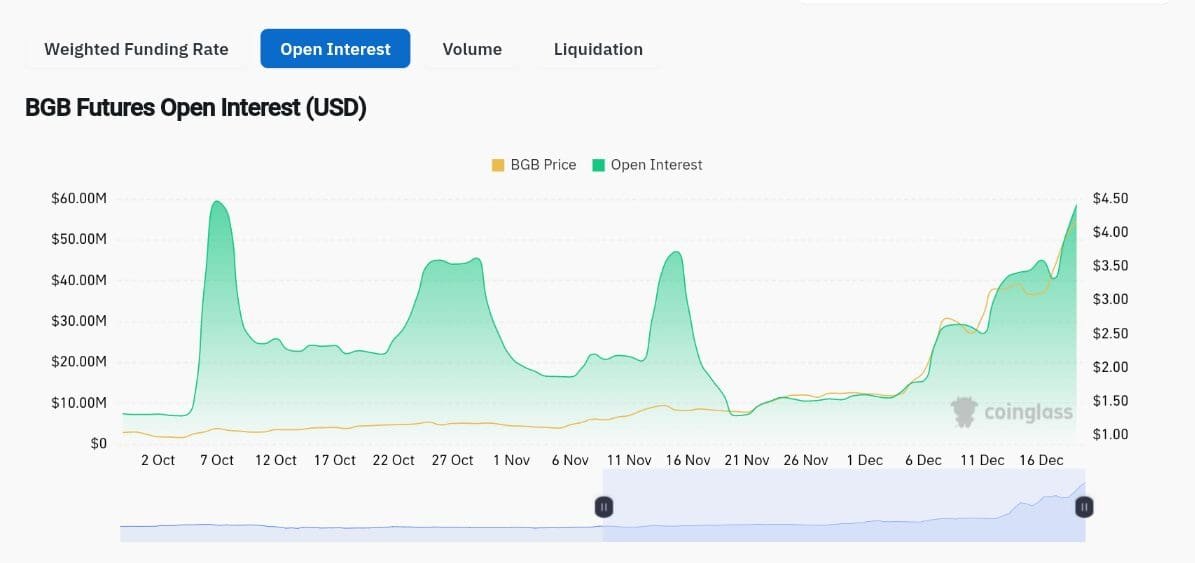Click the $30.00M axis label

pos(79,321)
